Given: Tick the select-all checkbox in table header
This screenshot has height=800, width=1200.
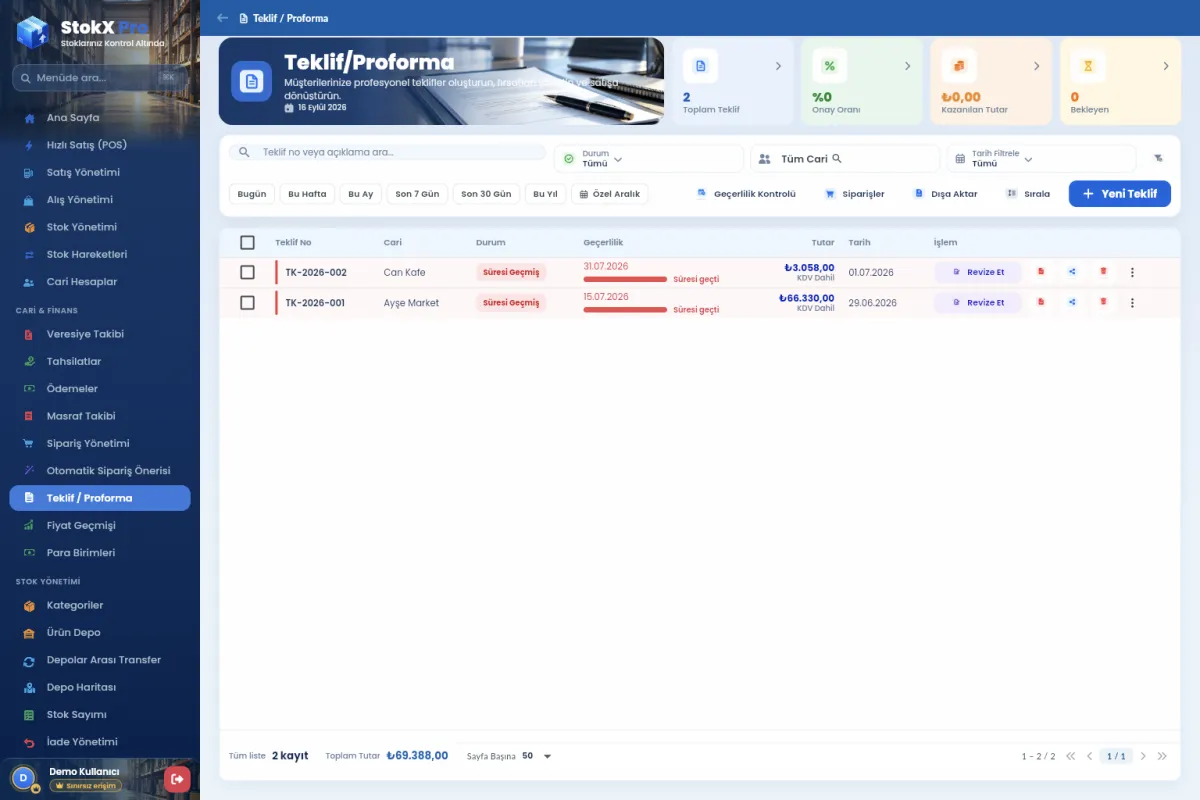Looking at the screenshot, I should pyautogui.click(x=247, y=242).
